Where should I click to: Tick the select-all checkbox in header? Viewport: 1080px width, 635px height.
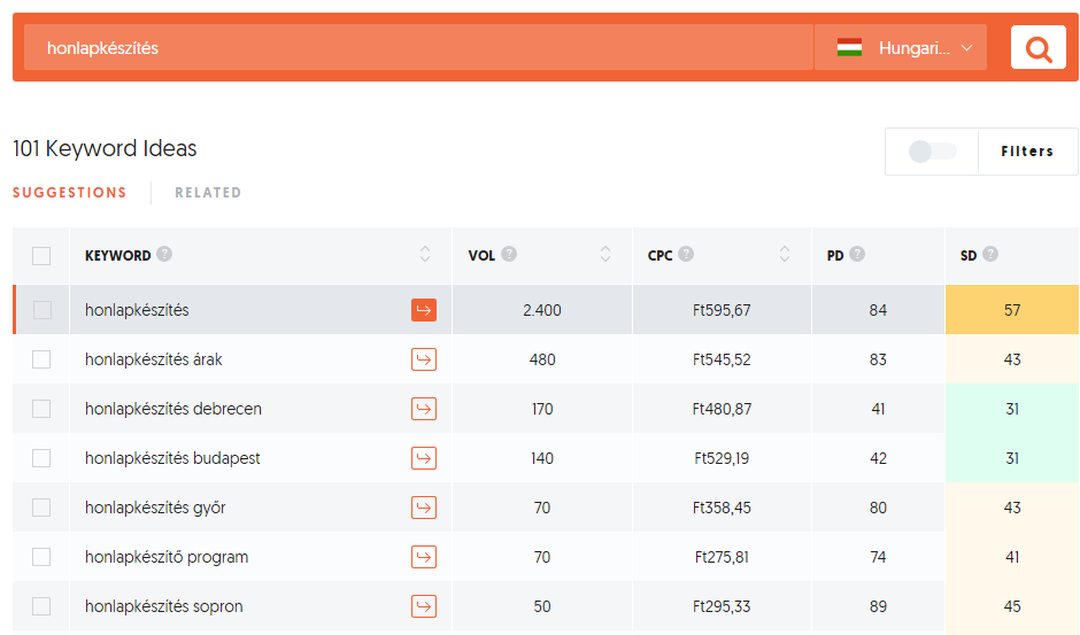pos(41,256)
